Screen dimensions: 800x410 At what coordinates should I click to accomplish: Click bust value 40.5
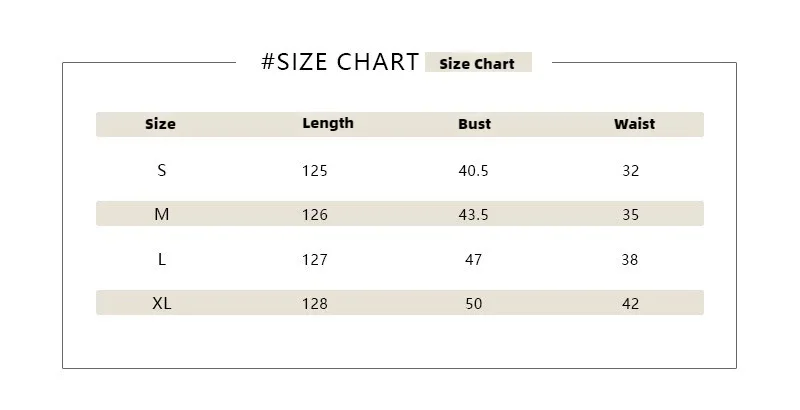coord(473,170)
